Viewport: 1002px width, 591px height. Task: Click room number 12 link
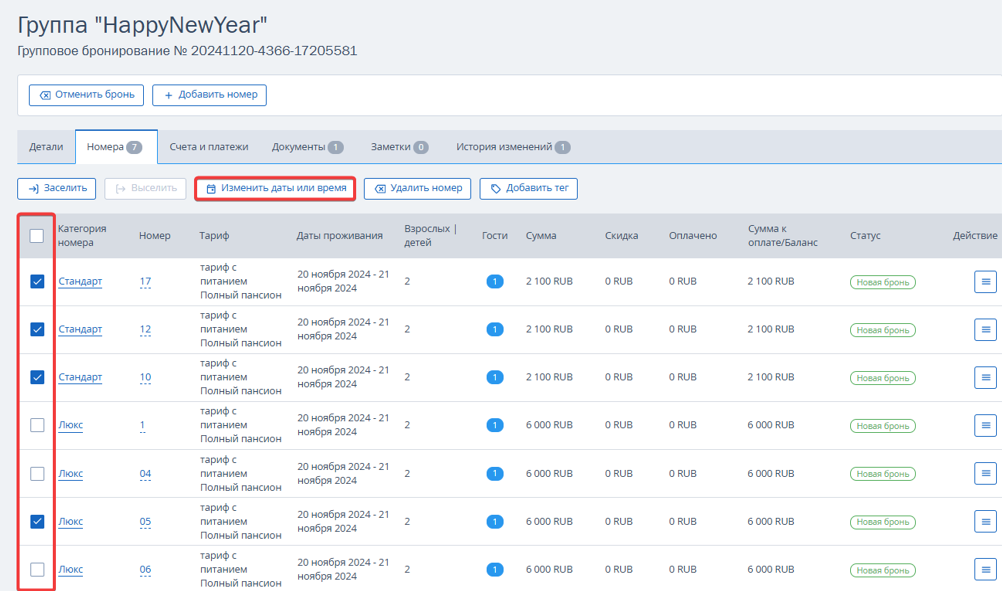pos(145,329)
